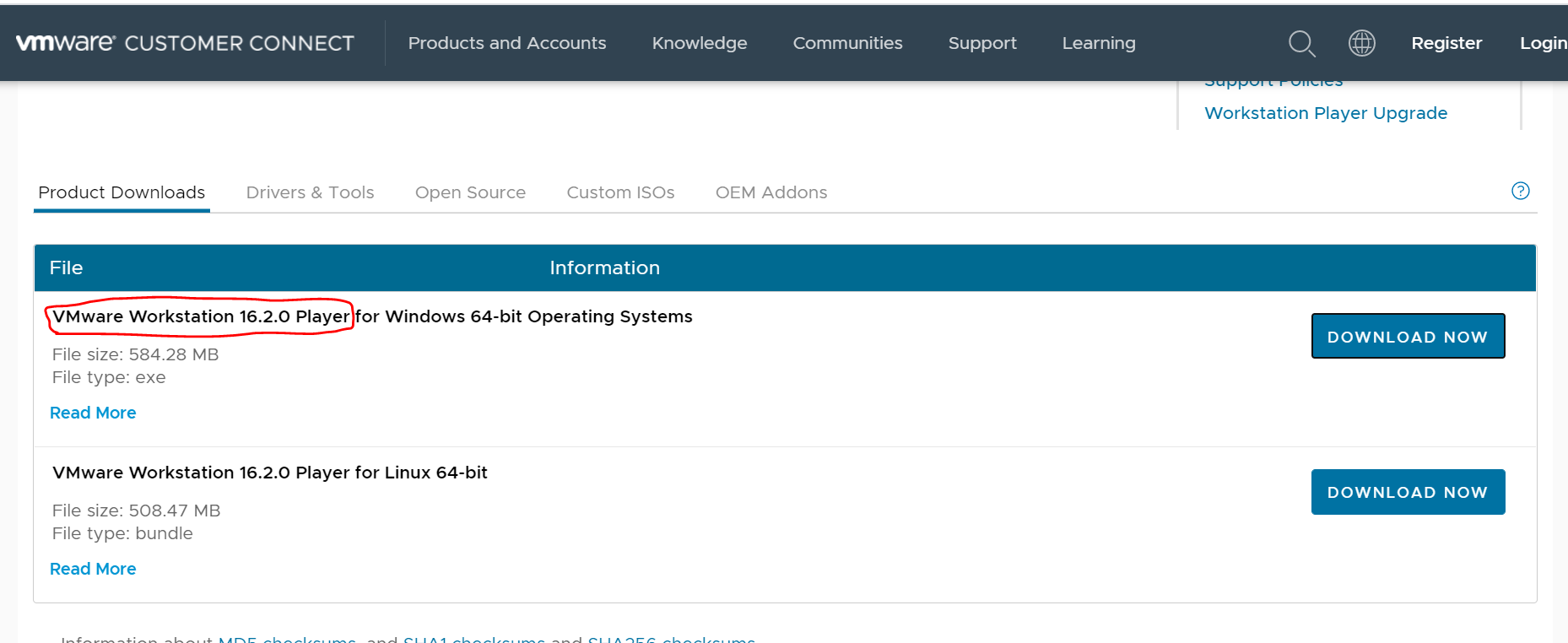Switch to OEM Addons tab

pyautogui.click(x=770, y=192)
